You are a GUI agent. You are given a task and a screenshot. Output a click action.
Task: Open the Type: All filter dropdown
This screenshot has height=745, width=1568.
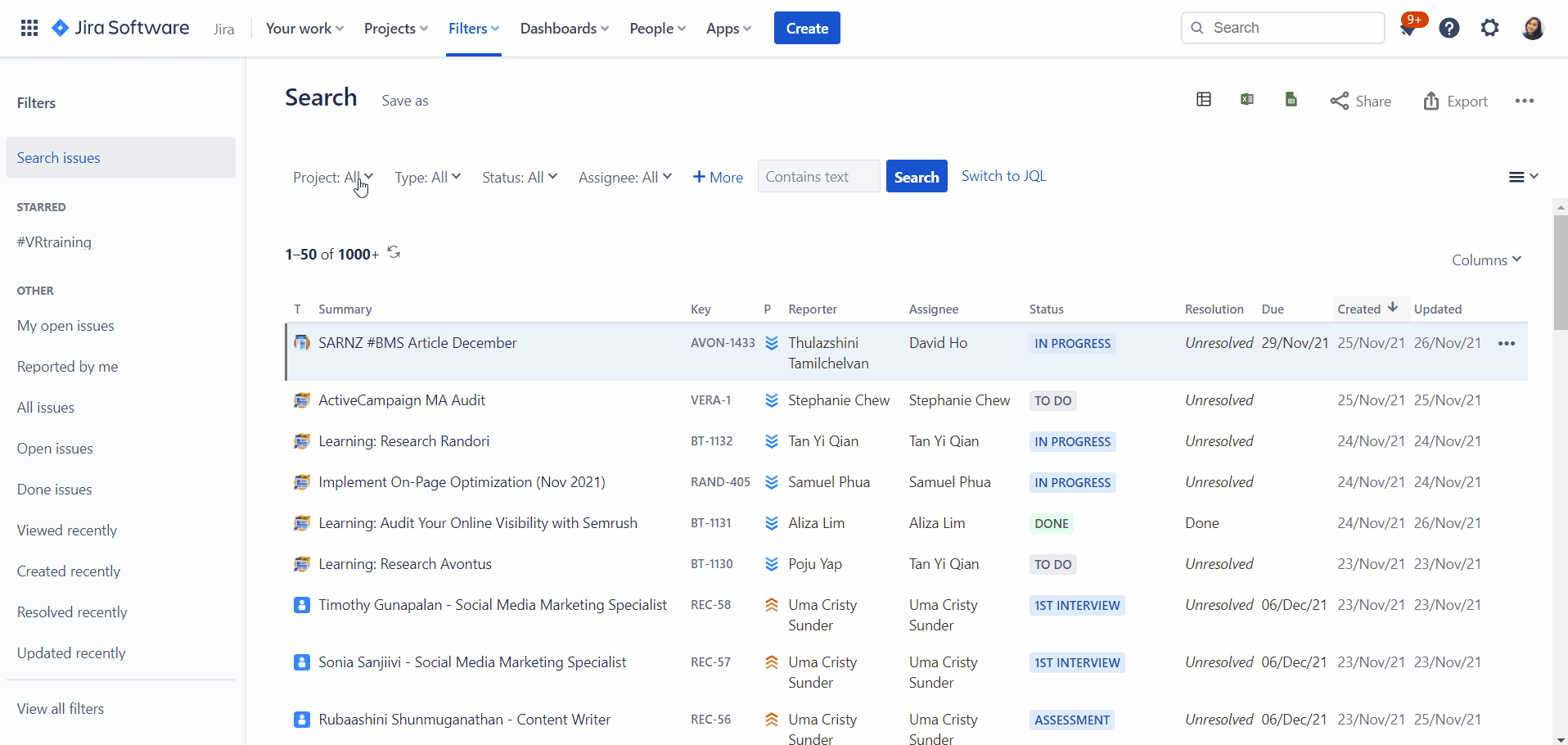pos(428,177)
